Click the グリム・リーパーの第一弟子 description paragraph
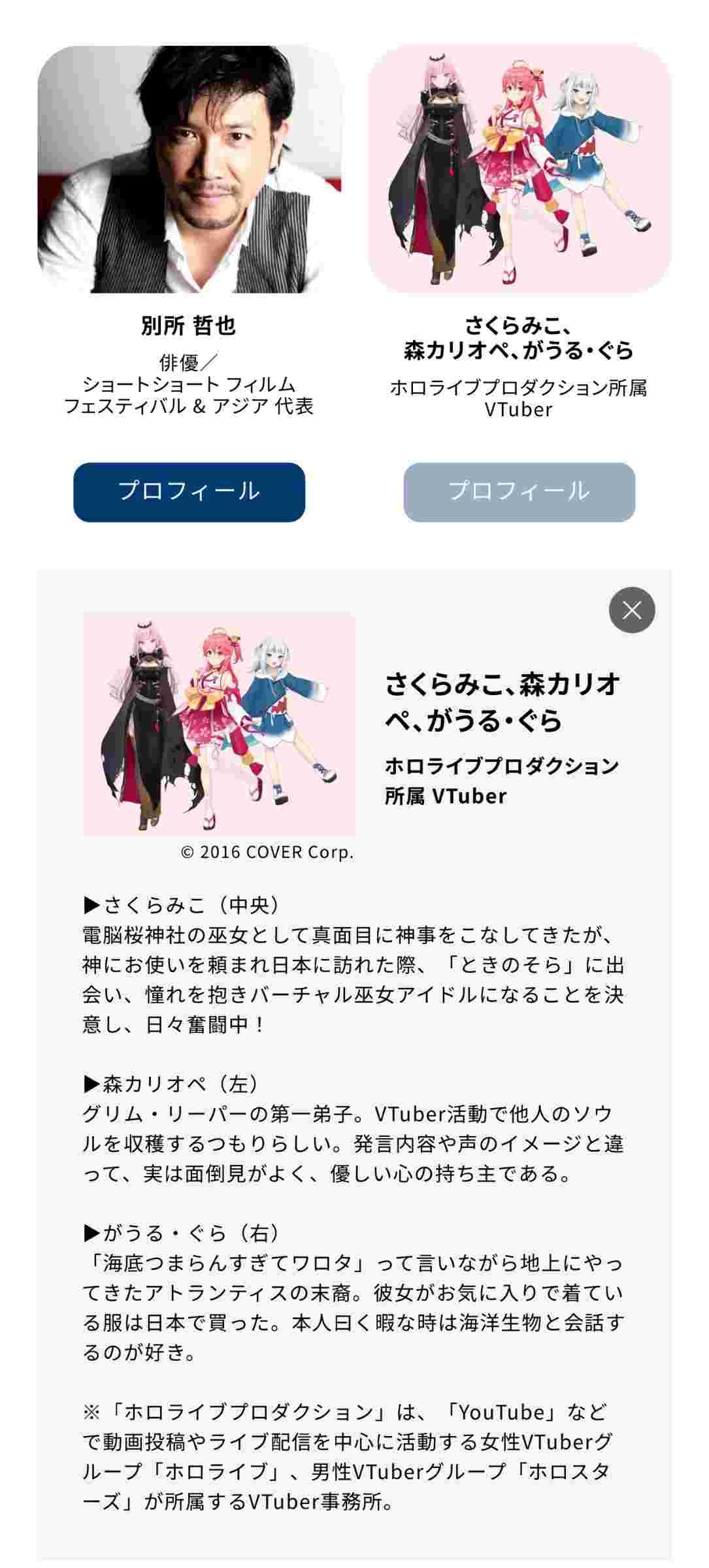This screenshot has height=1568, width=709. pyautogui.click(x=353, y=1143)
